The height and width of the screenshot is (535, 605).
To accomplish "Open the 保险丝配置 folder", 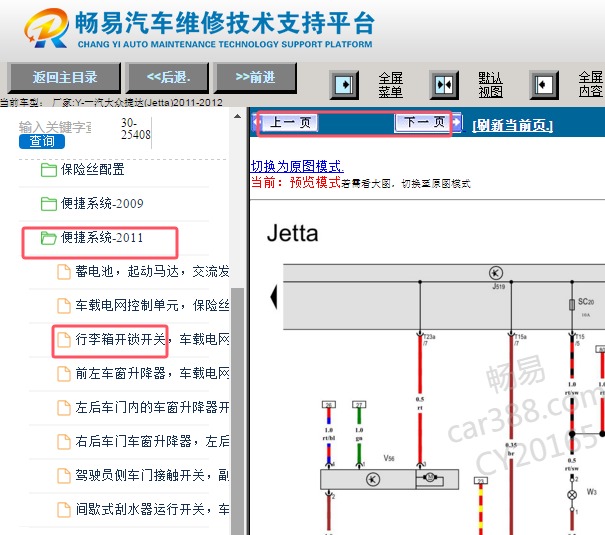I will [x=92, y=169].
